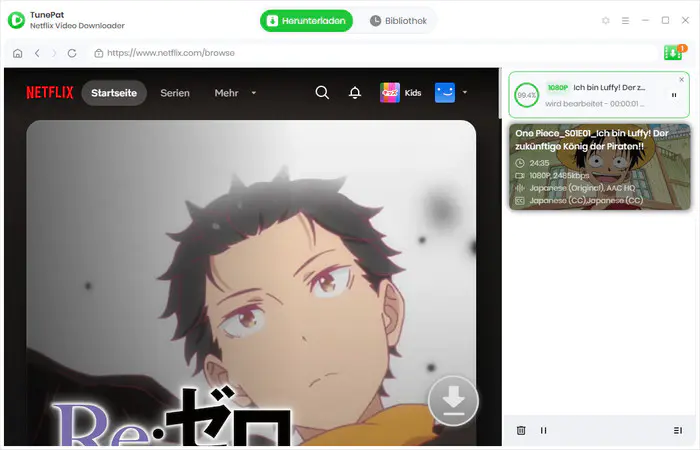
Task: Open Netflix notifications bell
Action: point(355,92)
